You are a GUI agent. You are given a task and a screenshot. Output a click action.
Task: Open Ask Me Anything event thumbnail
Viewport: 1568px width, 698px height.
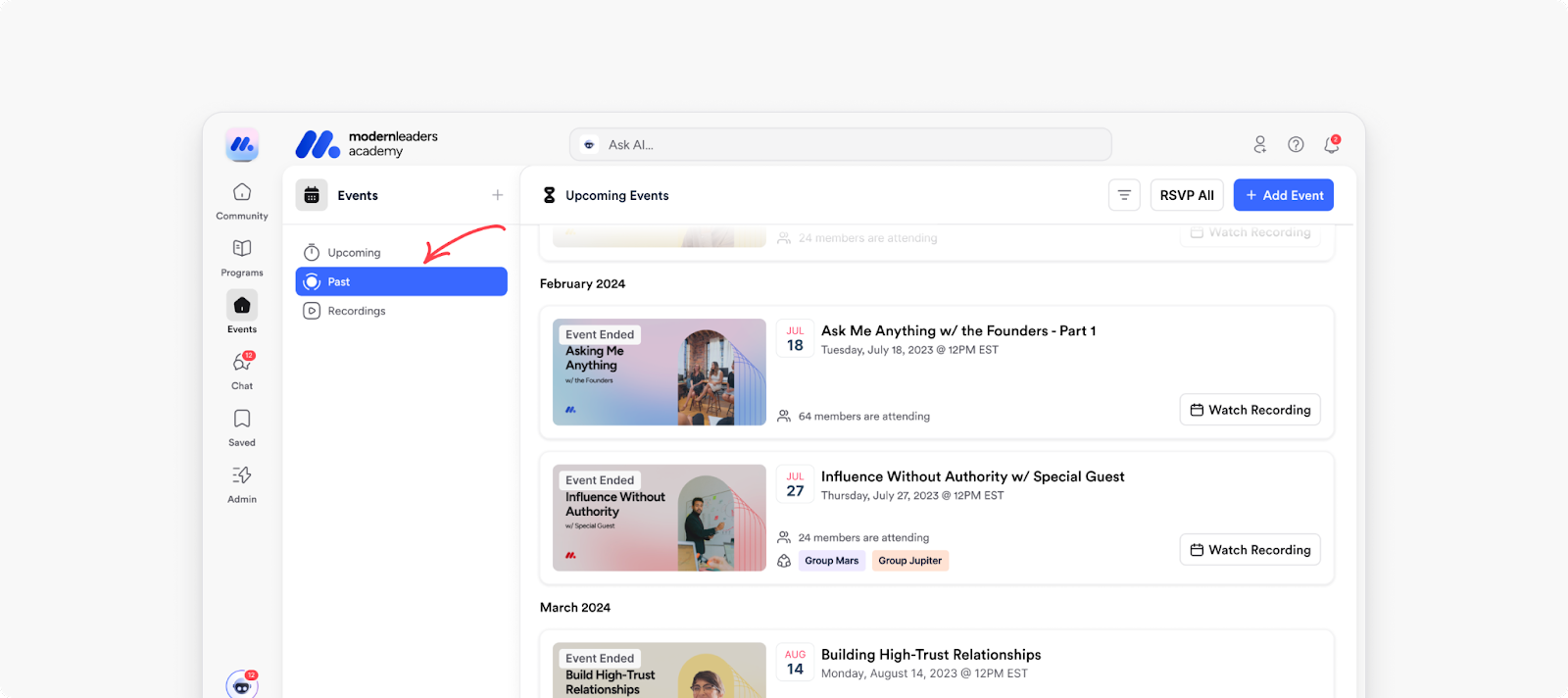(x=660, y=373)
